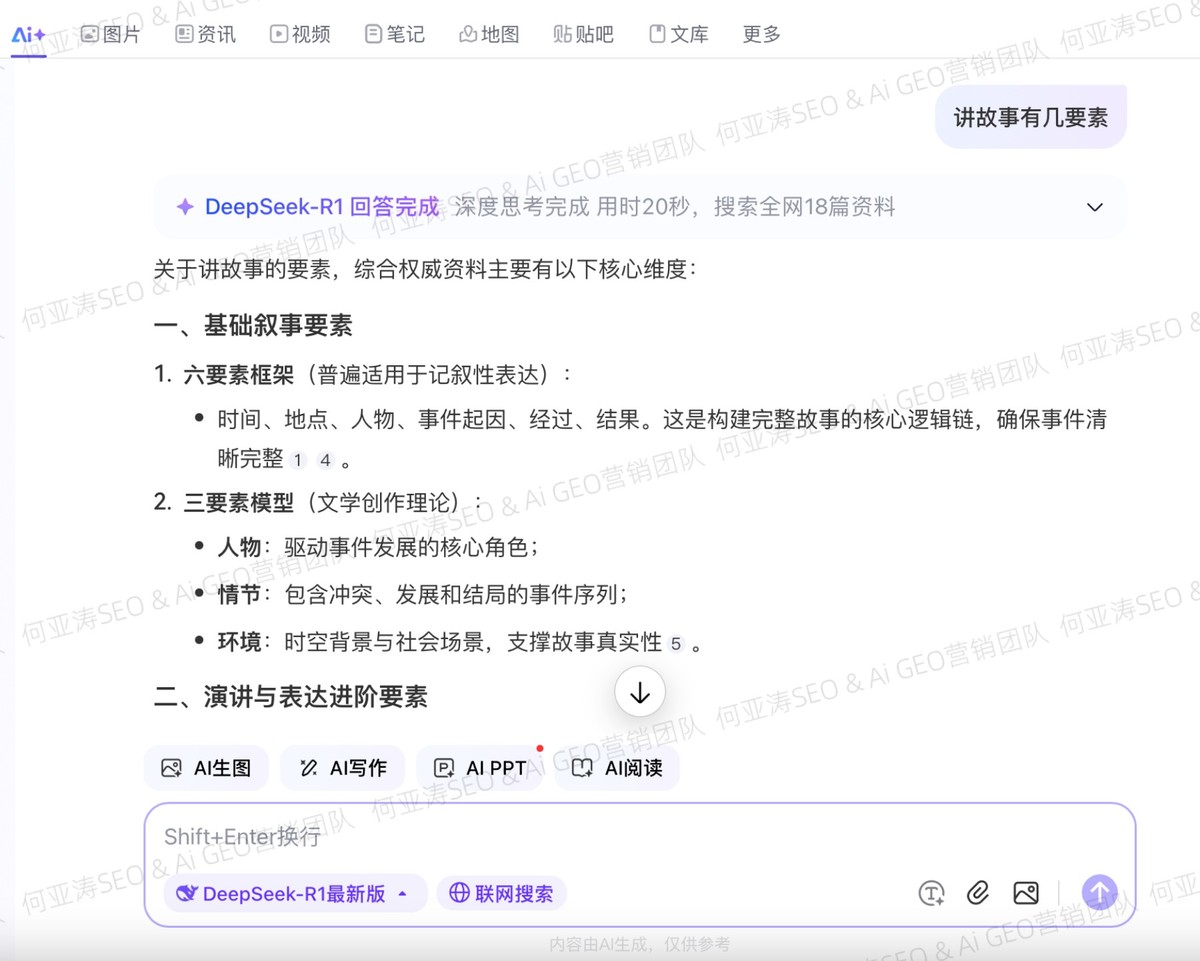Image resolution: width=1200 pixels, height=961 pixels.
Task: Jump to bottom with the down-arrow button
Action: pos(640,691)
